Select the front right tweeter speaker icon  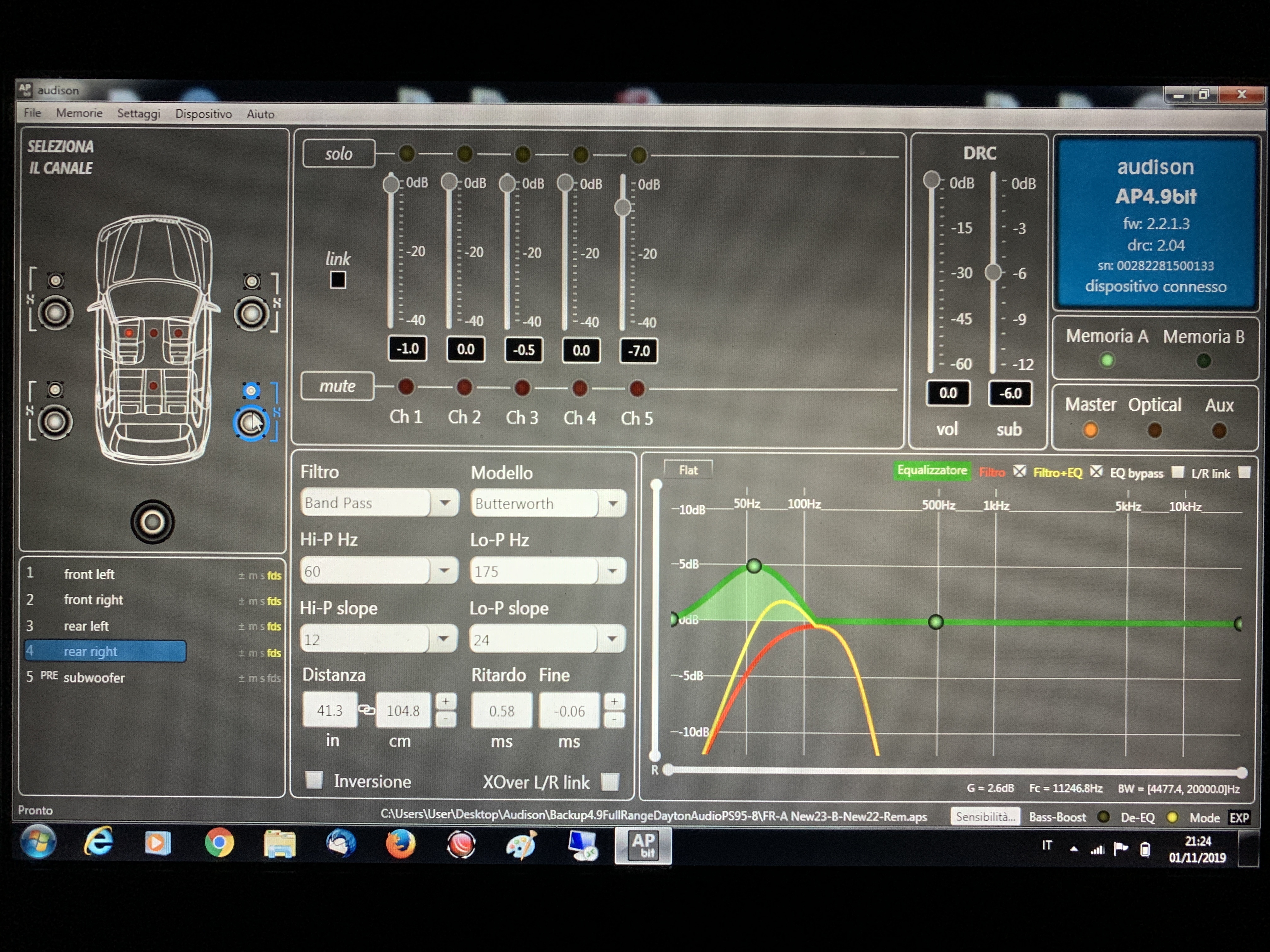pyautogui.click(x=251, y=281)
